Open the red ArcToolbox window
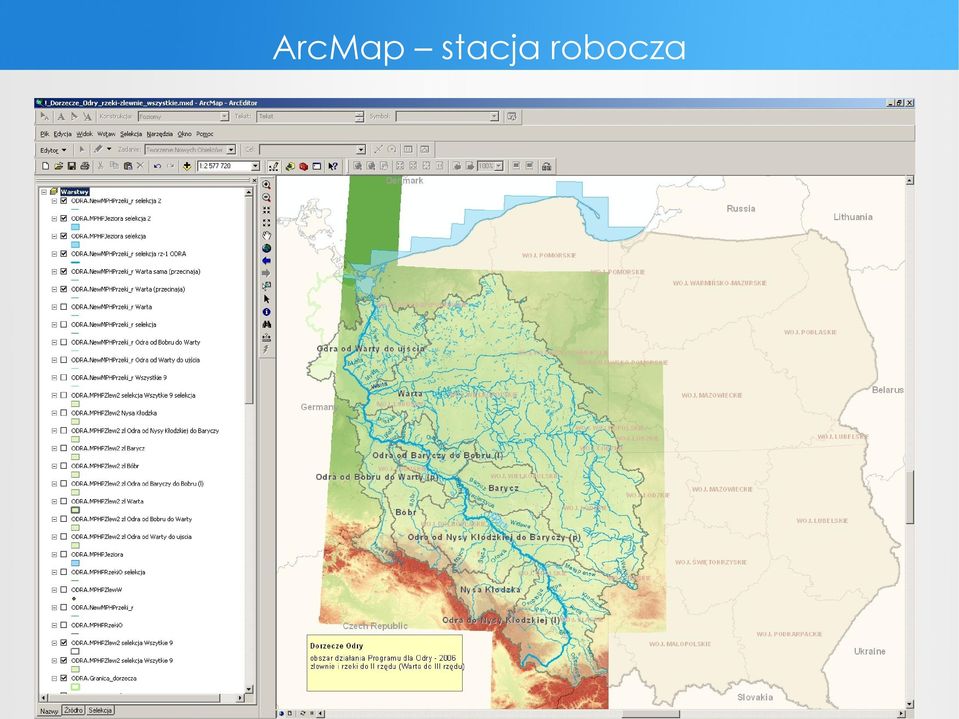This screenshot has height=719, width=959. coord(303,166)
